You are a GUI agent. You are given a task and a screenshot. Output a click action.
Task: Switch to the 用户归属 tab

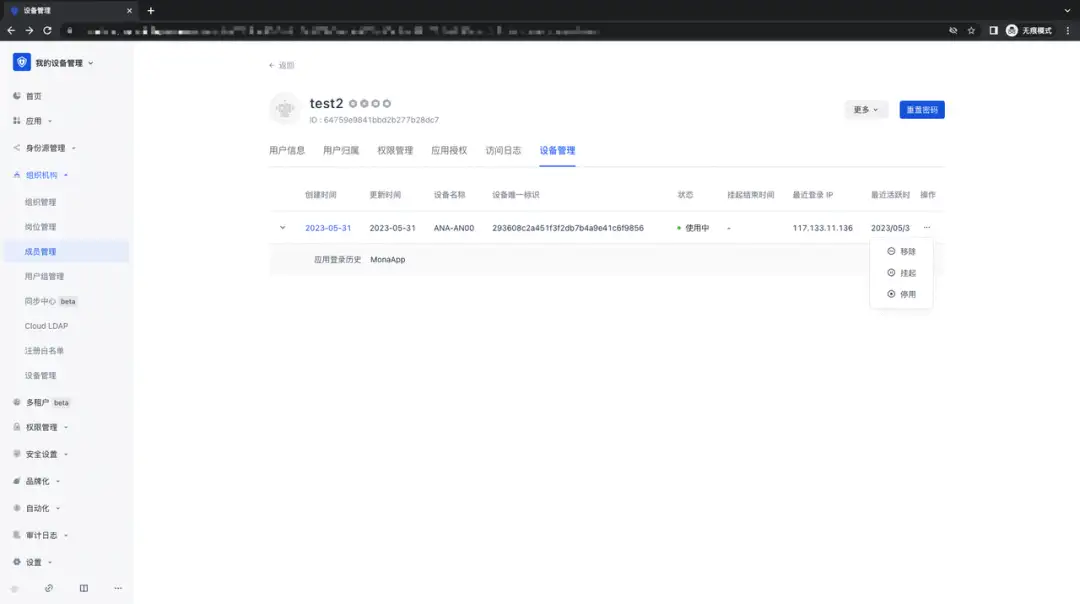point(341,150)
